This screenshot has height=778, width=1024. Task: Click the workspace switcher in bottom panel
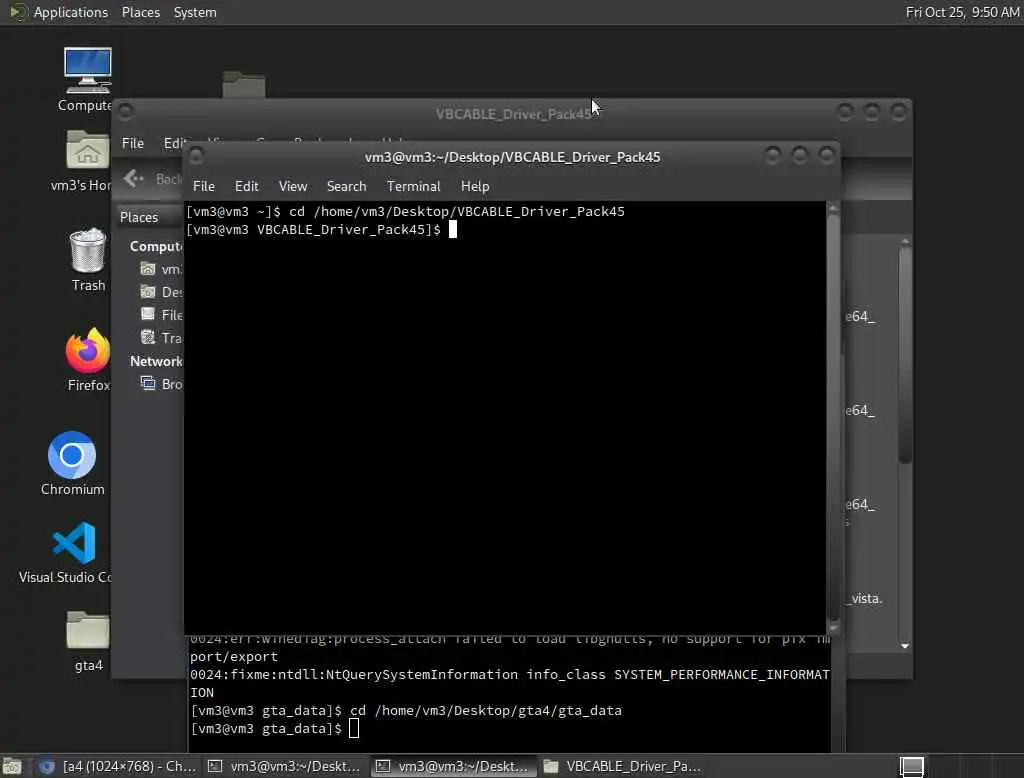tap(912, 766)
